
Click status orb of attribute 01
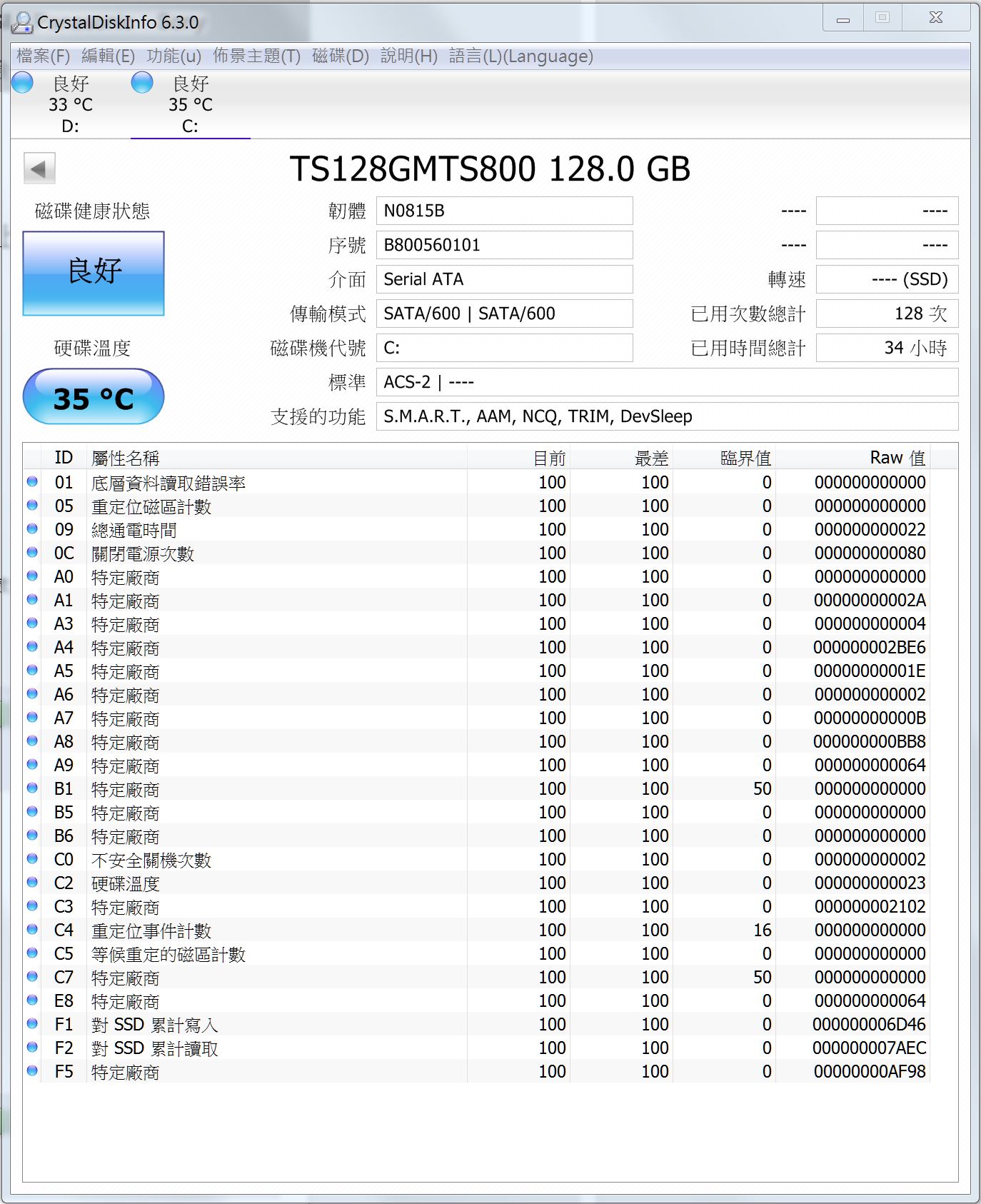pos(32,482)
